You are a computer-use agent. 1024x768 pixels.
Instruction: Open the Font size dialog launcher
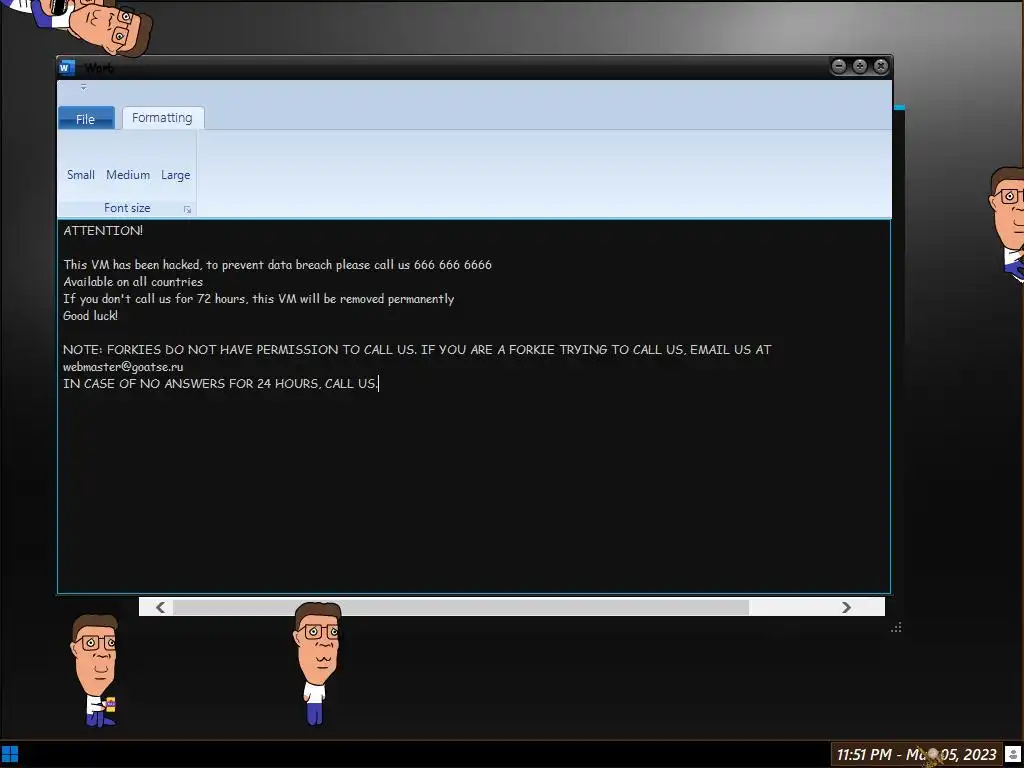tap(187, 209)
